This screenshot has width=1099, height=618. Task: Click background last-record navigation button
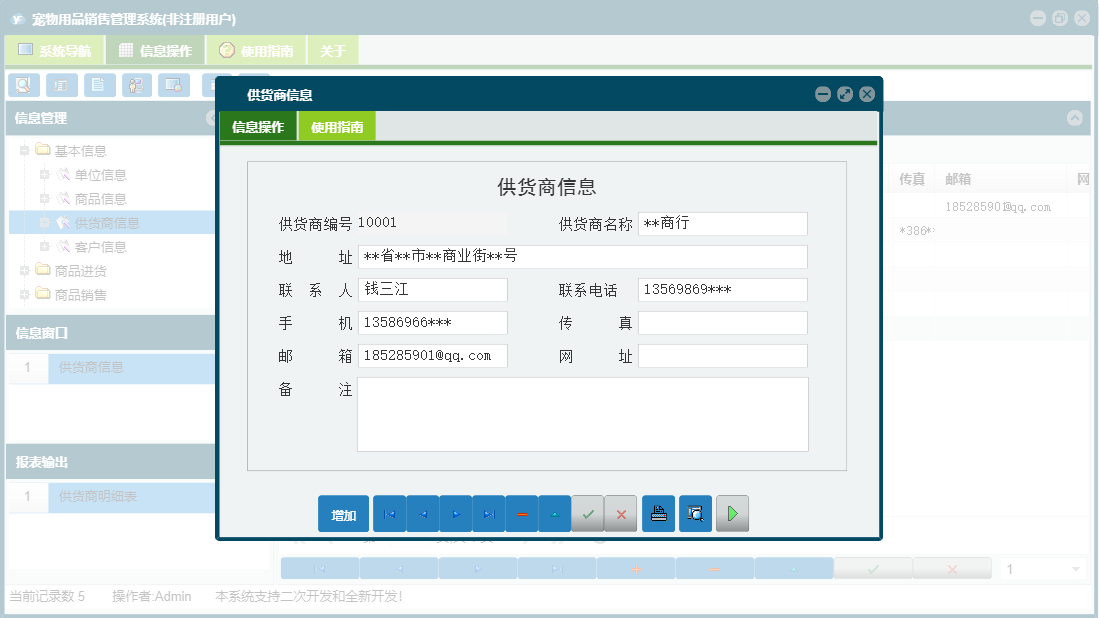pyautogui.click(x=557, y=569)
